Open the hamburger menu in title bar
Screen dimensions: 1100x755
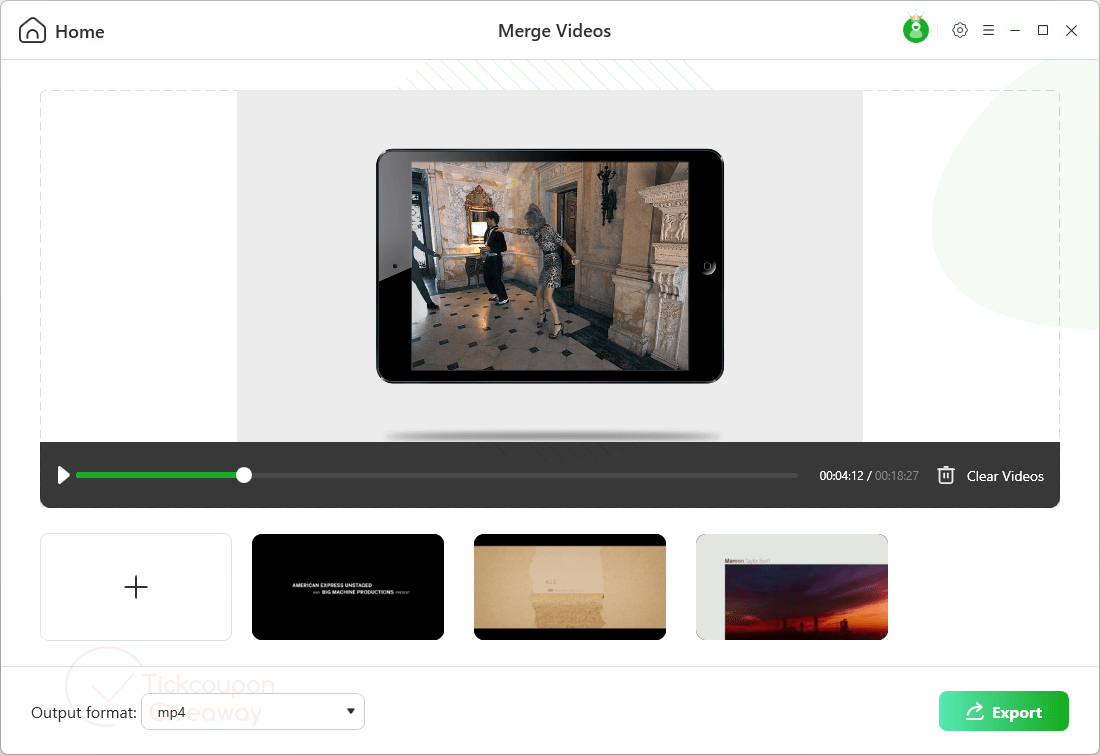(988, 31)
